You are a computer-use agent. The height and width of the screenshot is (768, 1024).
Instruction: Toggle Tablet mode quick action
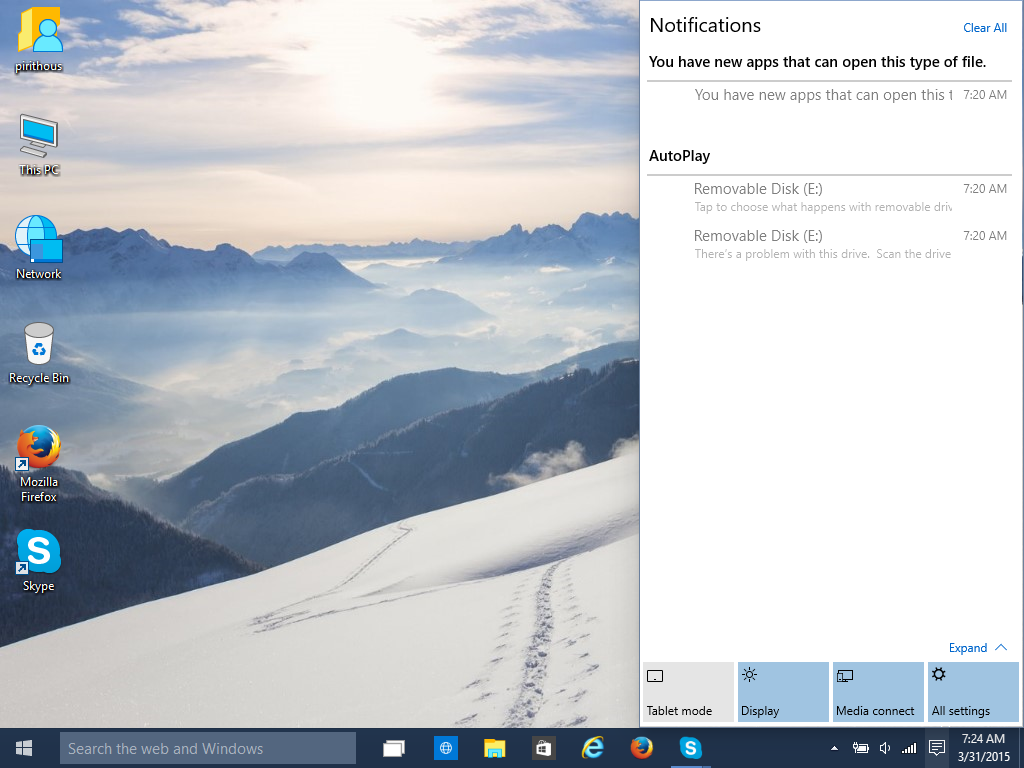coord(688,692)
